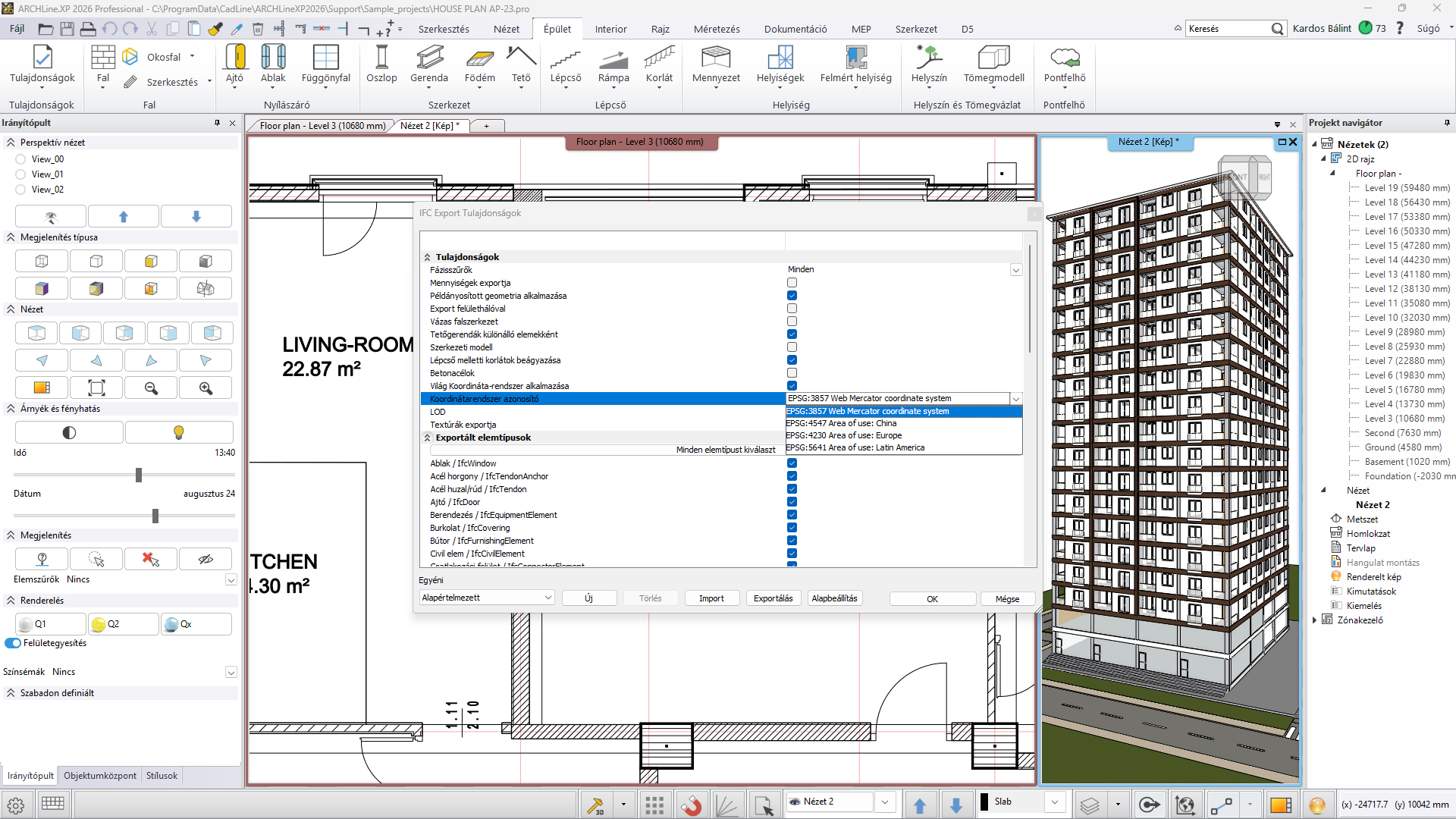1456x819 pixels.
Task: Click the Mennyezet ceiling icon
Action: coord(716,58)
